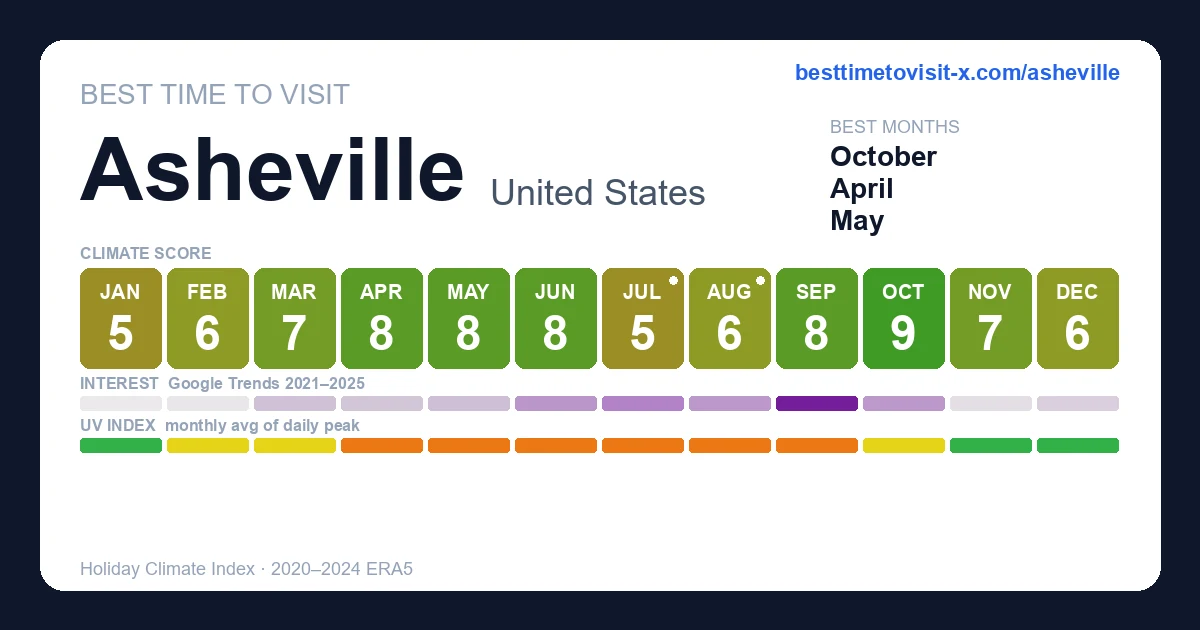Click the white dot on JUL tile

(x=673, y=281)
